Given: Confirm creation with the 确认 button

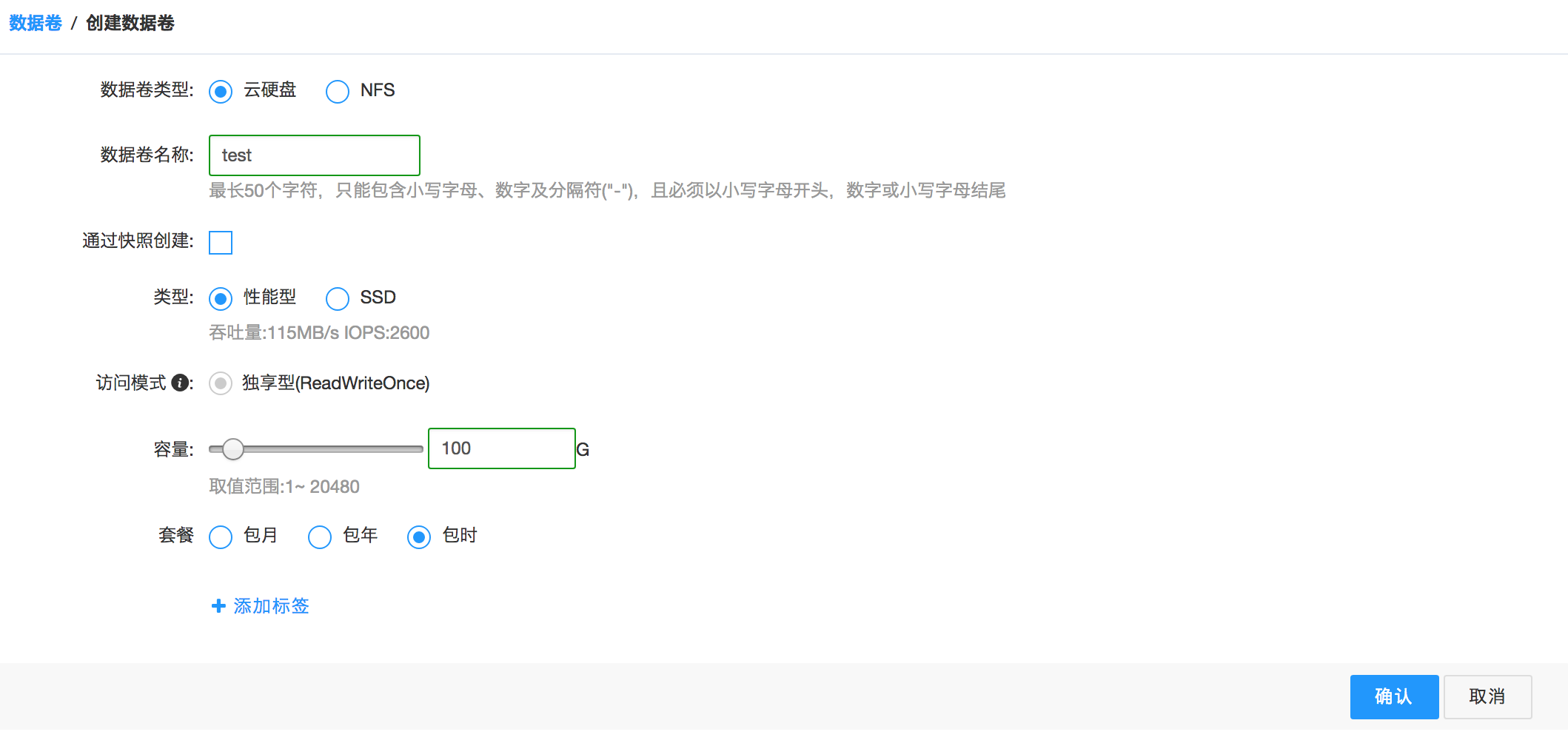Looking at the screenshot, I should point(1394,696).
